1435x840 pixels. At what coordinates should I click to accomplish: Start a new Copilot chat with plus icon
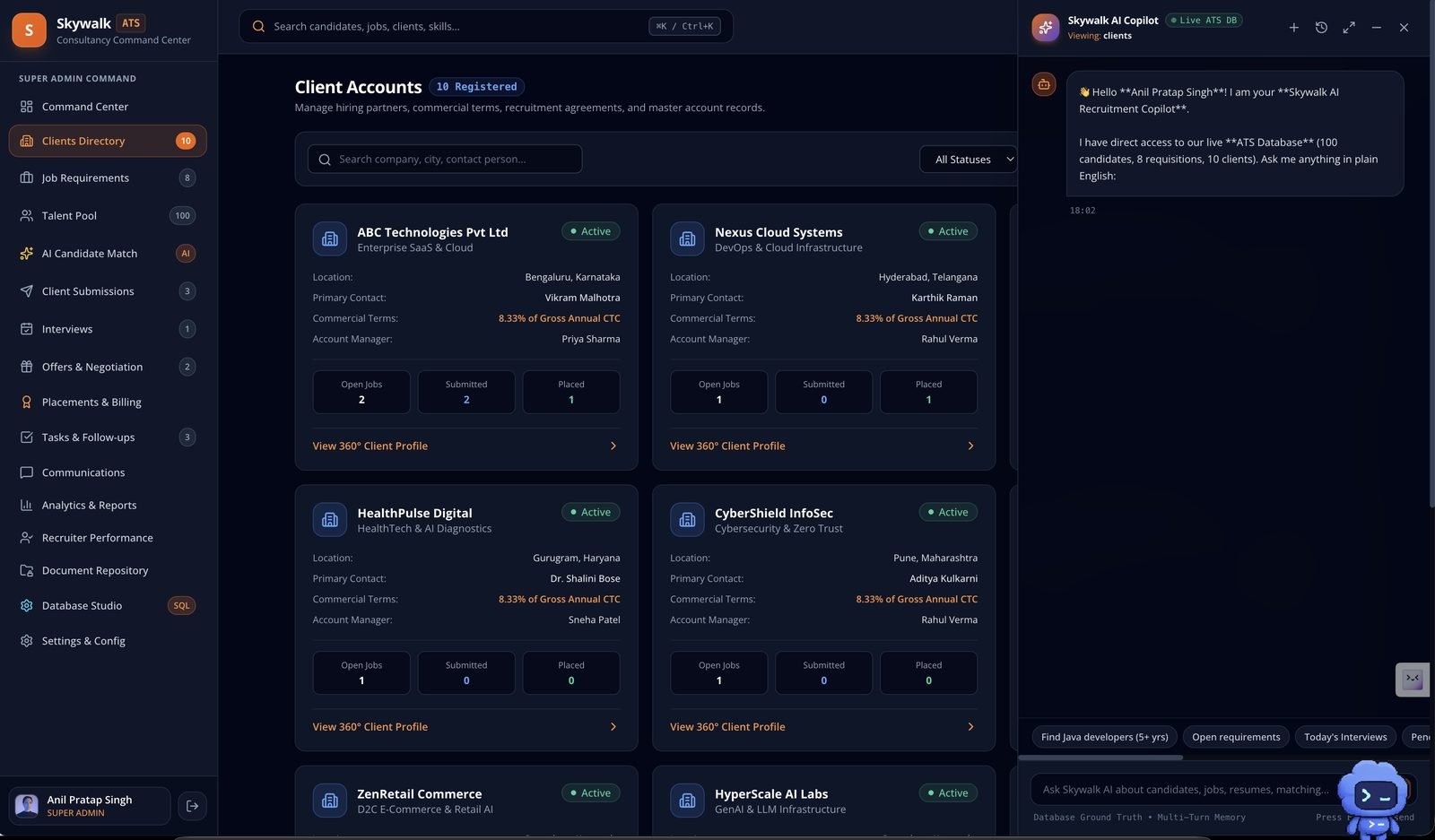pyautogui.click(x=1293, y=28)
